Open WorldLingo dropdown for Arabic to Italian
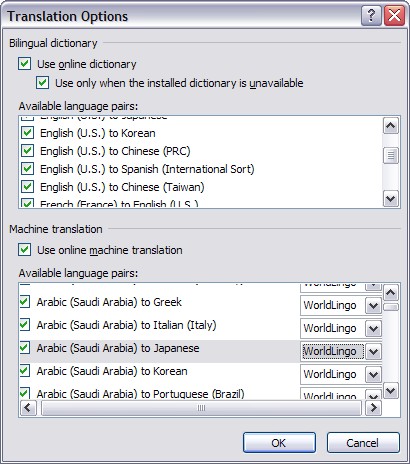410x464 pixels. [373, 328]
